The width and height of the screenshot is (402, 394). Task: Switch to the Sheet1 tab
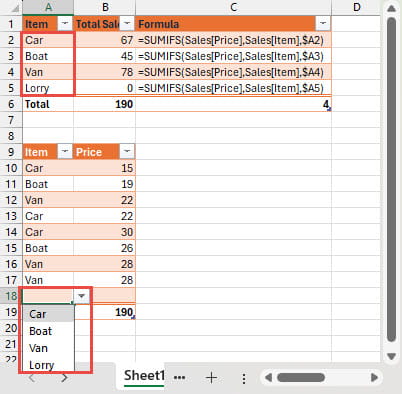point(144,376)
